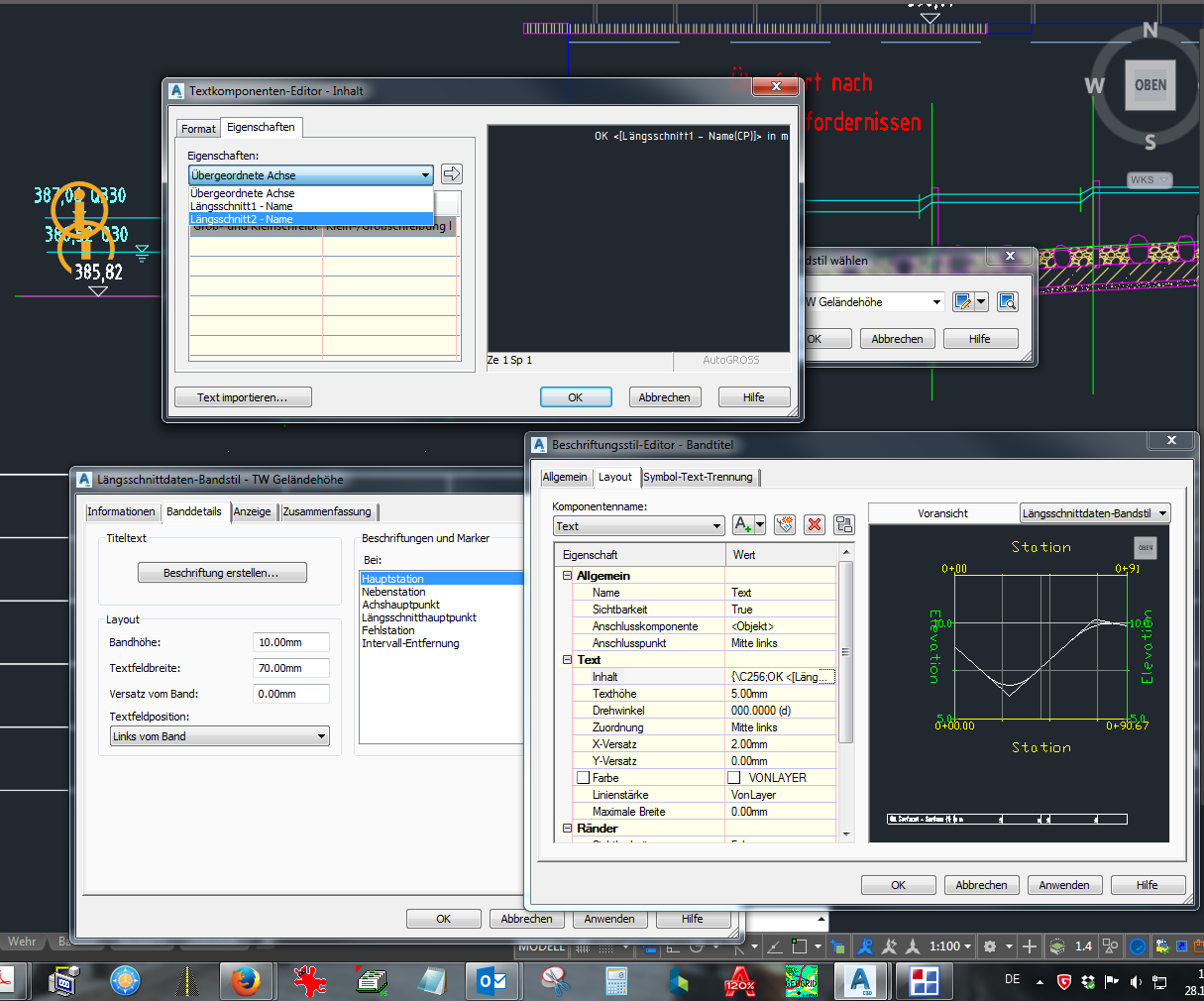Click the volume speaker in system tray
Screen dimensions: 1204x1001
[x=1135, y=981]
